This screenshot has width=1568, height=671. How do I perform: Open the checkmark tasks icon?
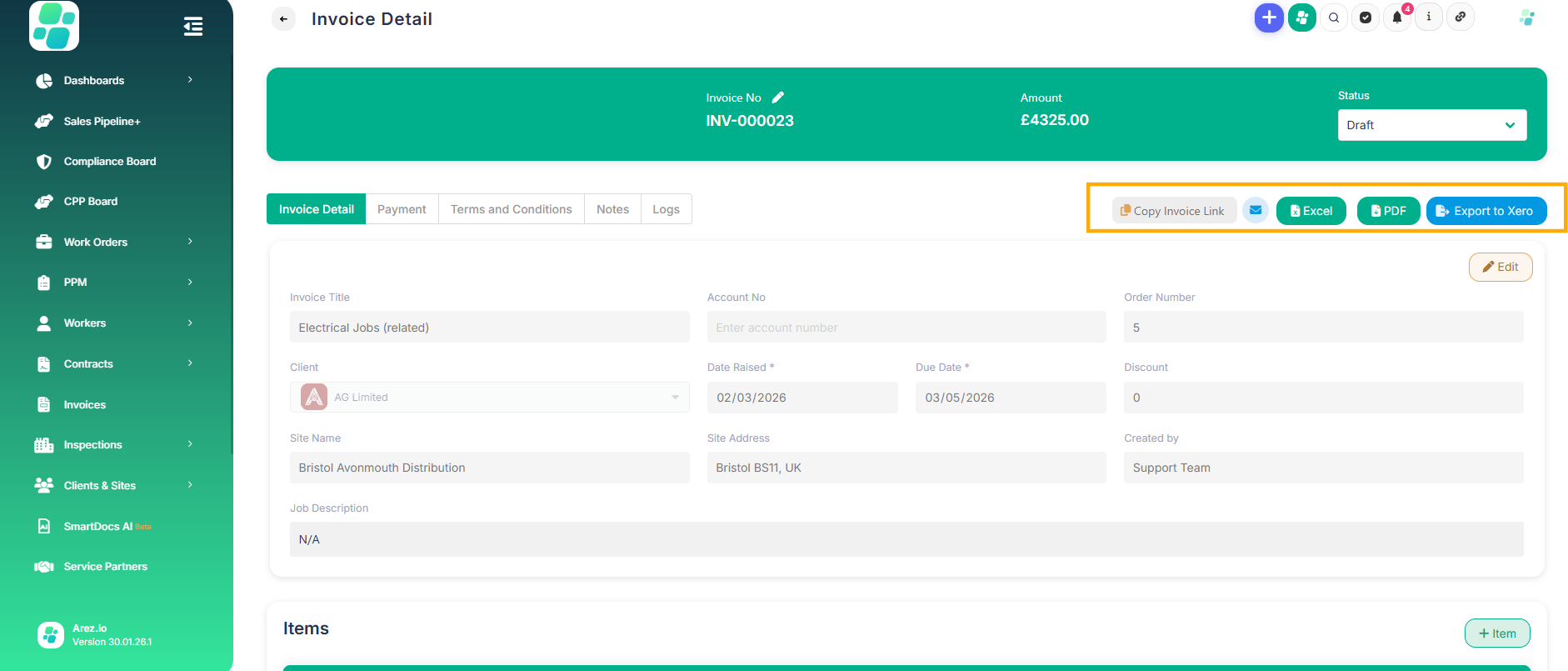coord(1366,18)
